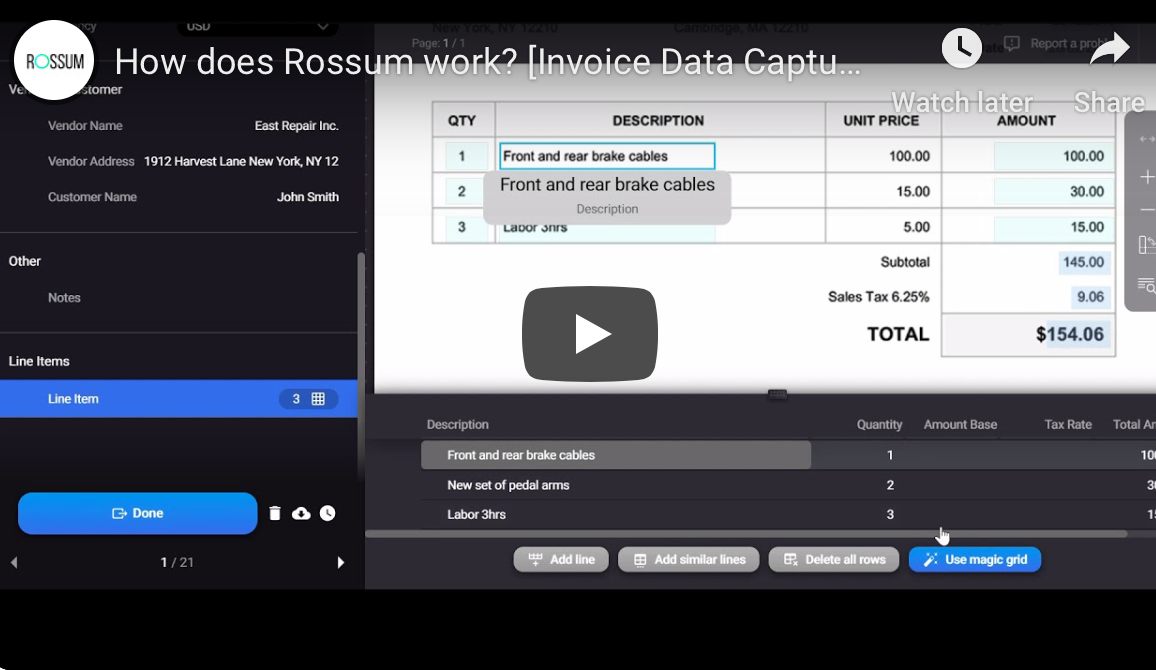Viewport: 1156px width, 670px height.
Task: Click the Add line button
Action: 561,560
